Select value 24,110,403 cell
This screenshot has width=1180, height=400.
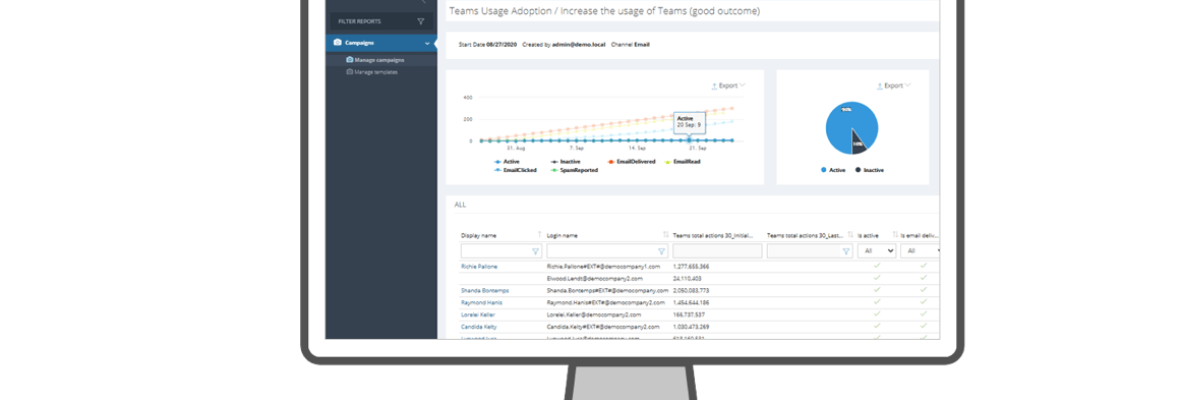pyautogui.click(x=688, y=278)
